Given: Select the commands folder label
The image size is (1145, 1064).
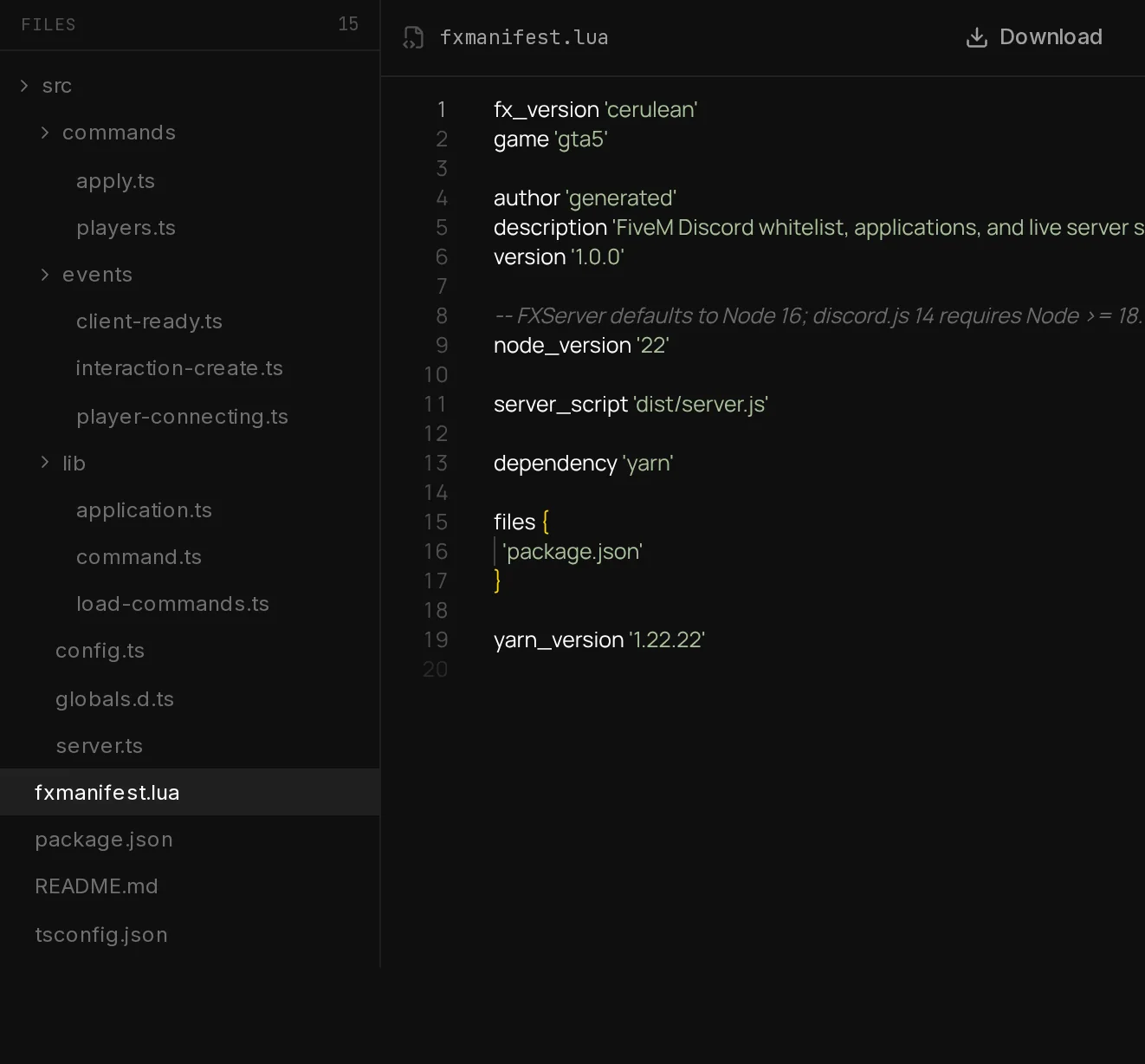Looking at the screenshot, I should (x=119, y=133).
